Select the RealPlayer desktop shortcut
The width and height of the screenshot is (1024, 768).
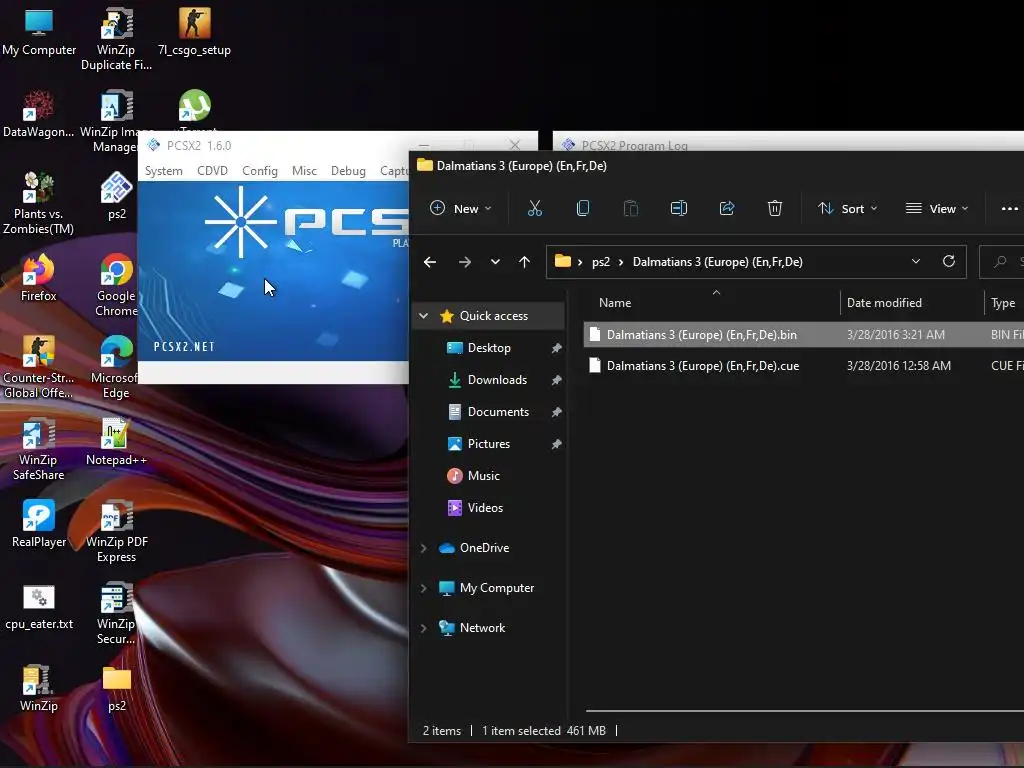coord(39,524)
